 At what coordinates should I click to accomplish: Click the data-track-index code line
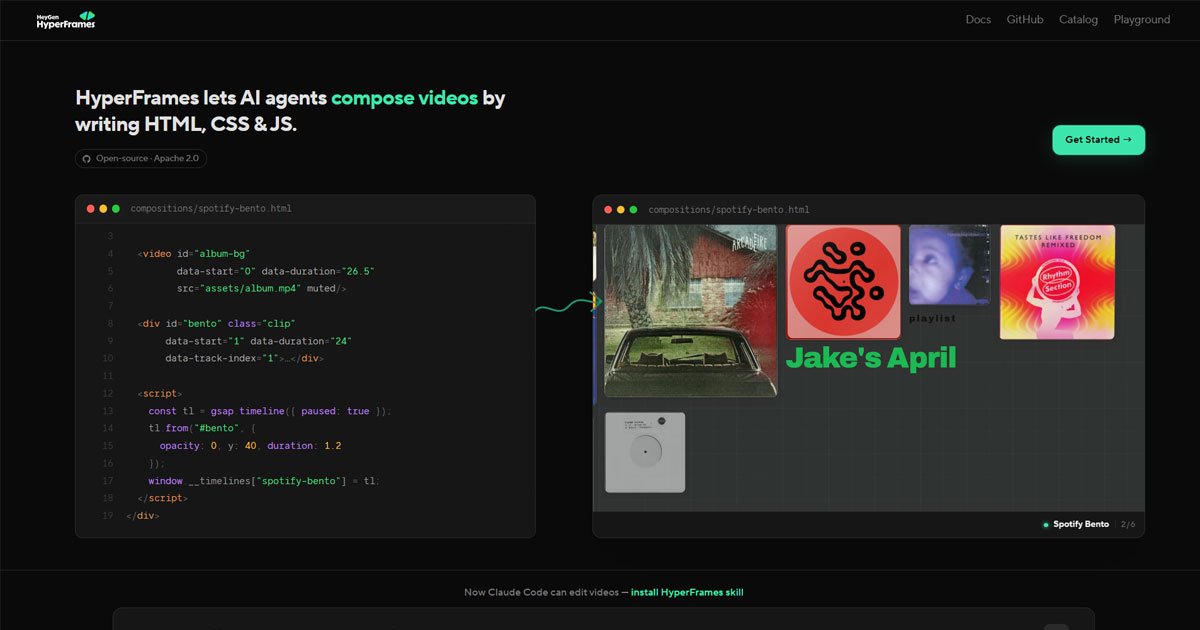[244, 358]
